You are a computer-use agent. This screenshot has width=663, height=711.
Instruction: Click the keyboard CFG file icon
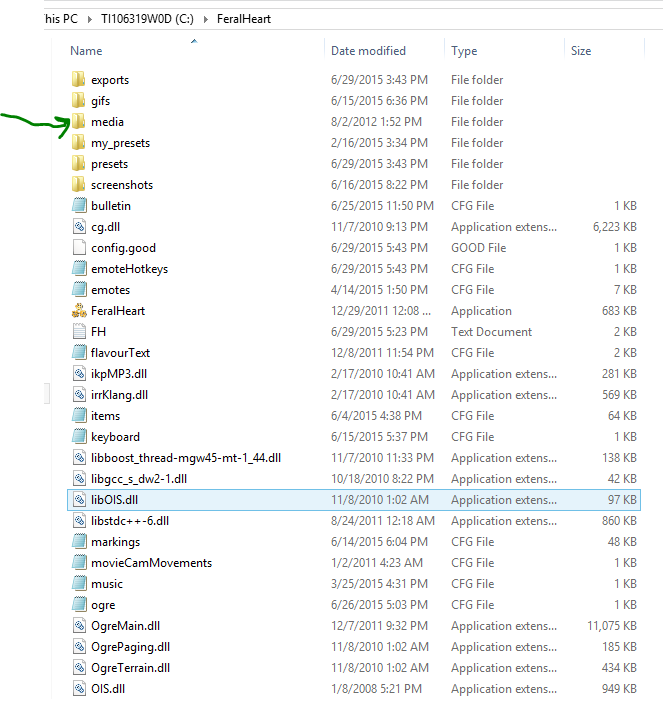coord(79,437)
